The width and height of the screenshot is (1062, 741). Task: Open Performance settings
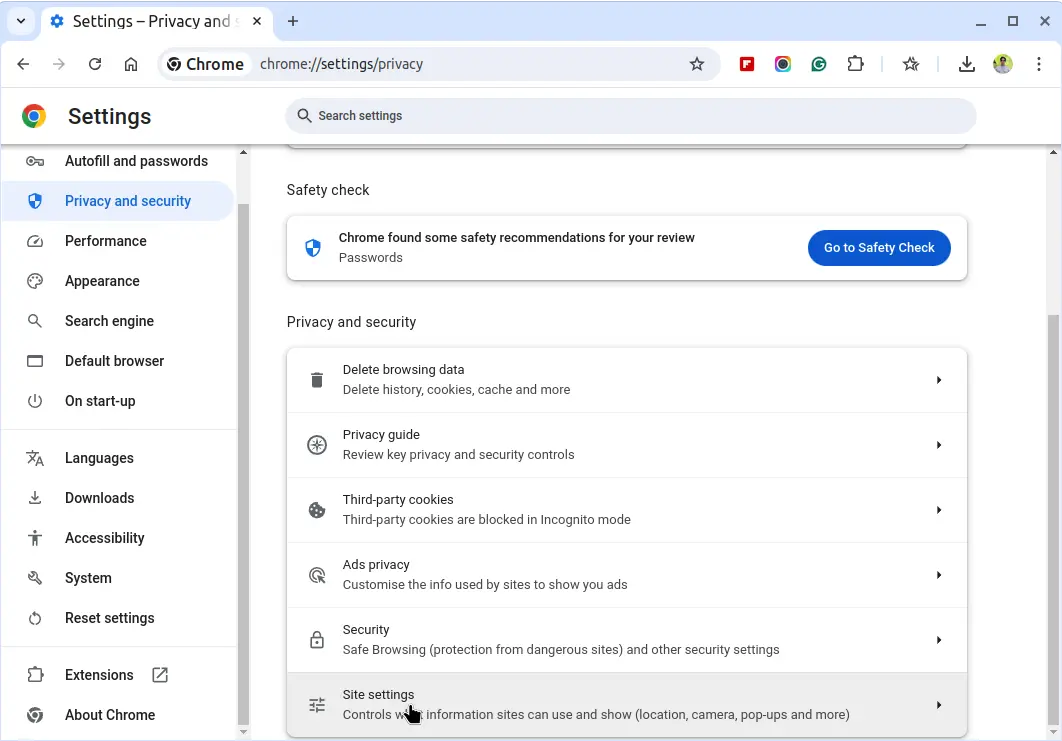coord(117,241)
